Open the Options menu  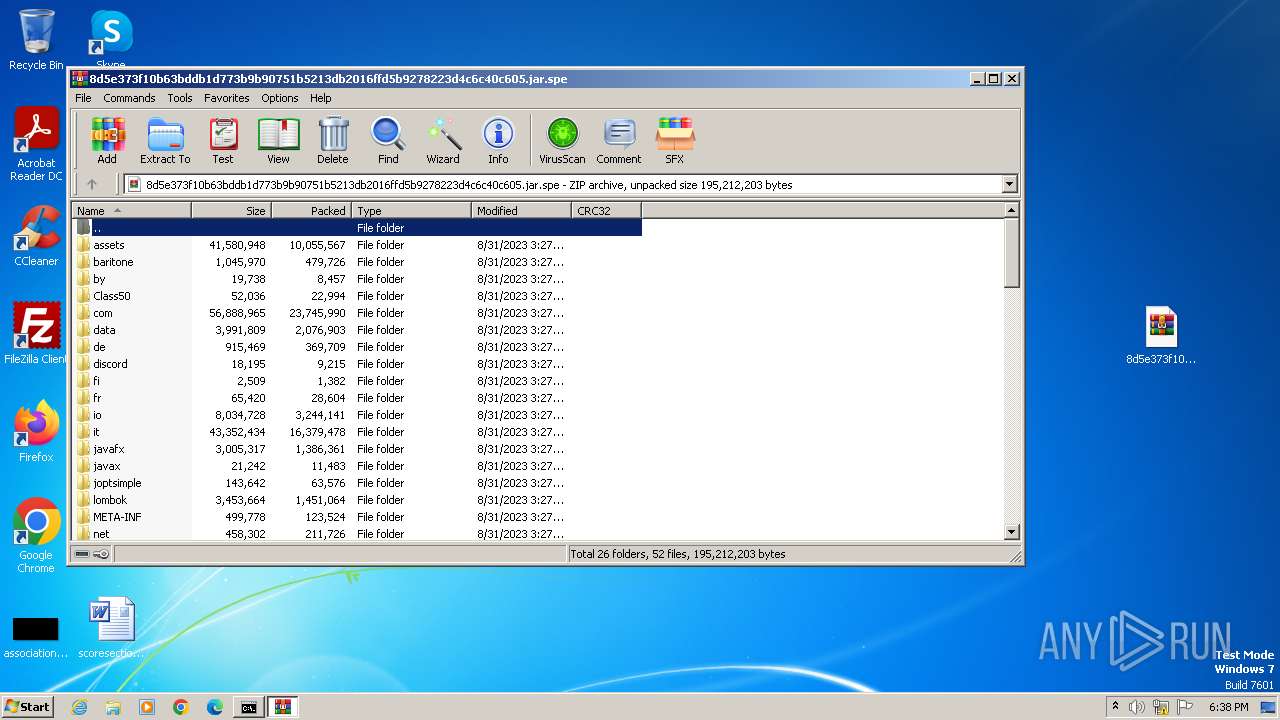pyautogui.click(x=280, y=98)
